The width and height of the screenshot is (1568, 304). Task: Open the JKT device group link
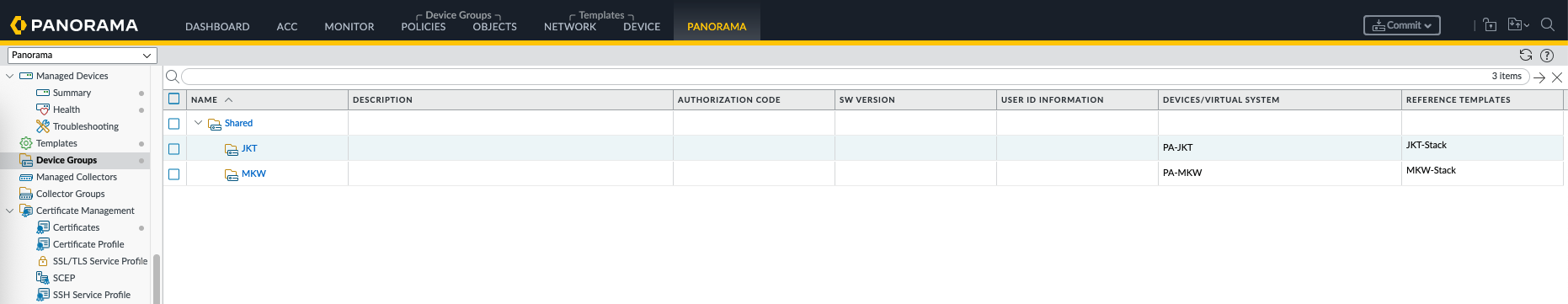click(249, 148)
